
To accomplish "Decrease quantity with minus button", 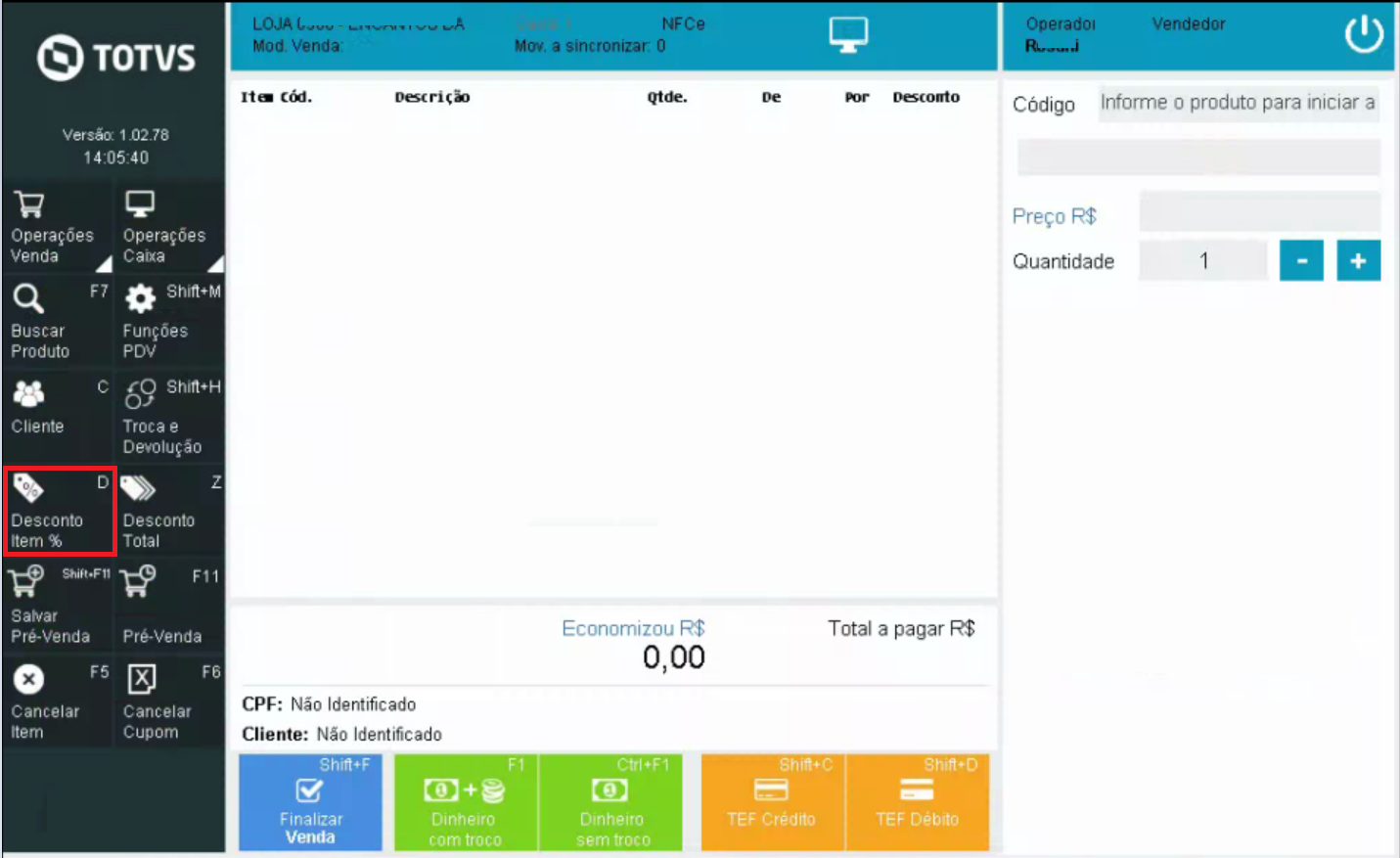I will coord(1301,260).
